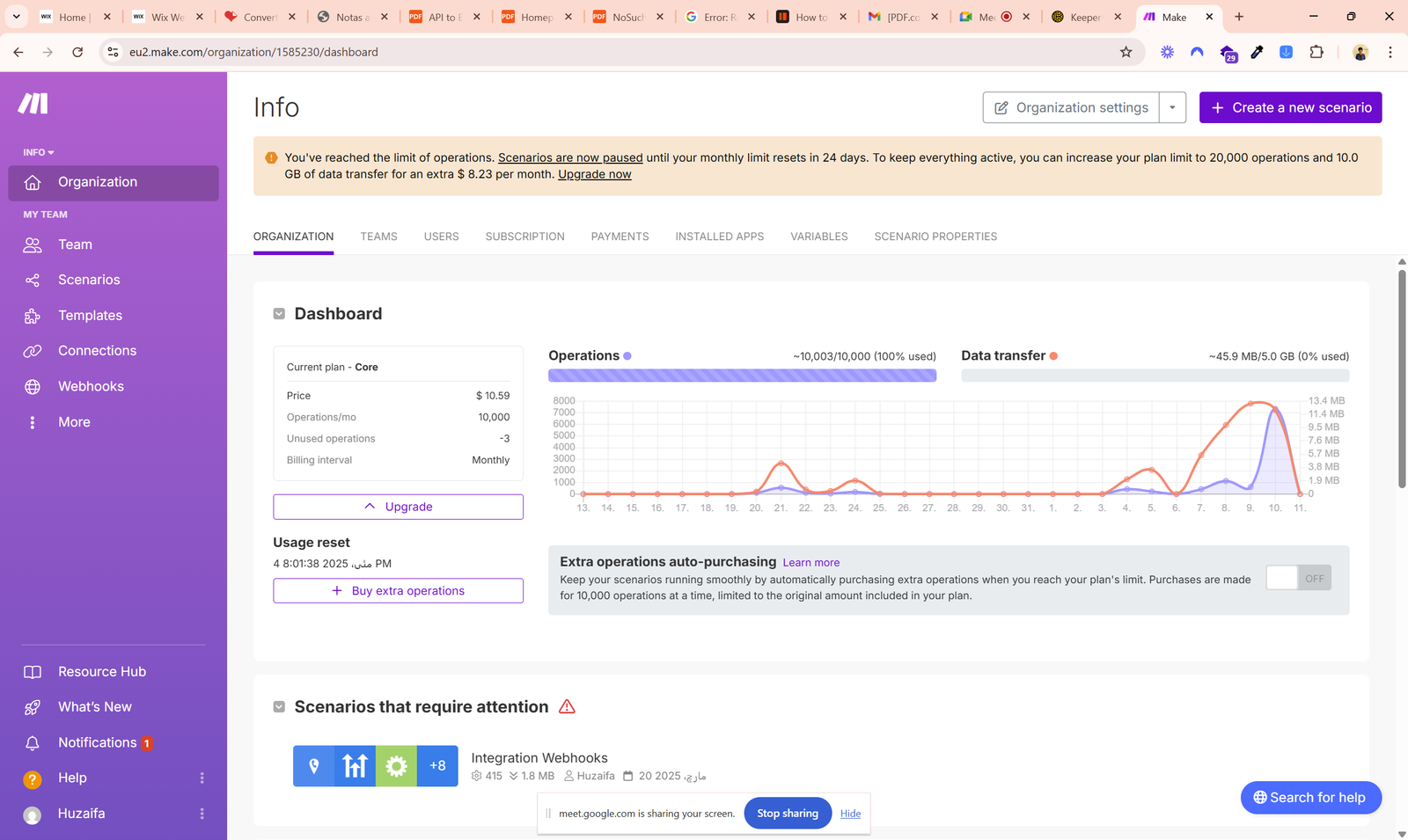View site information icon in address bar

pyautogui.click(x=113, y=52)
